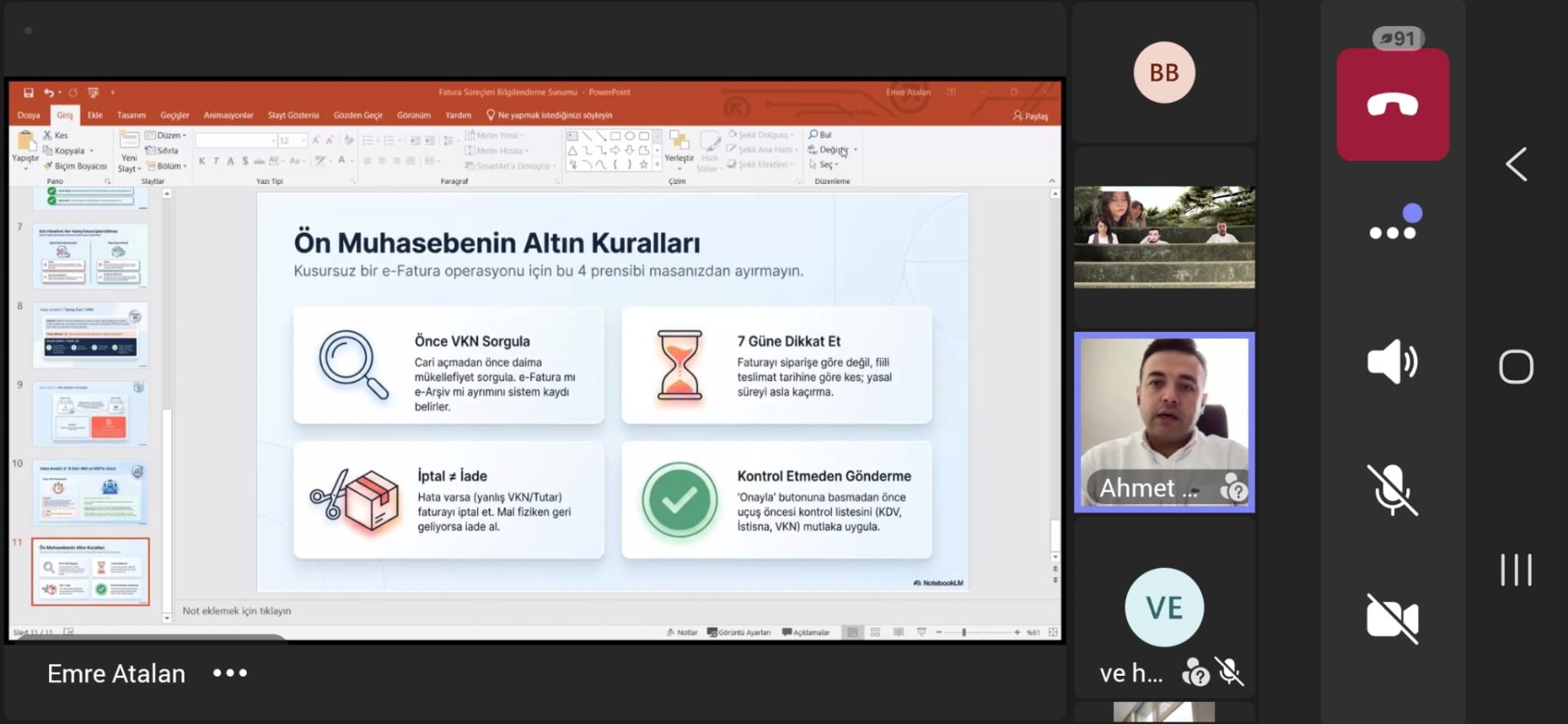Hang up the call
The width and height of the screenshot is (1568, 724).
tap(1392, 105)
